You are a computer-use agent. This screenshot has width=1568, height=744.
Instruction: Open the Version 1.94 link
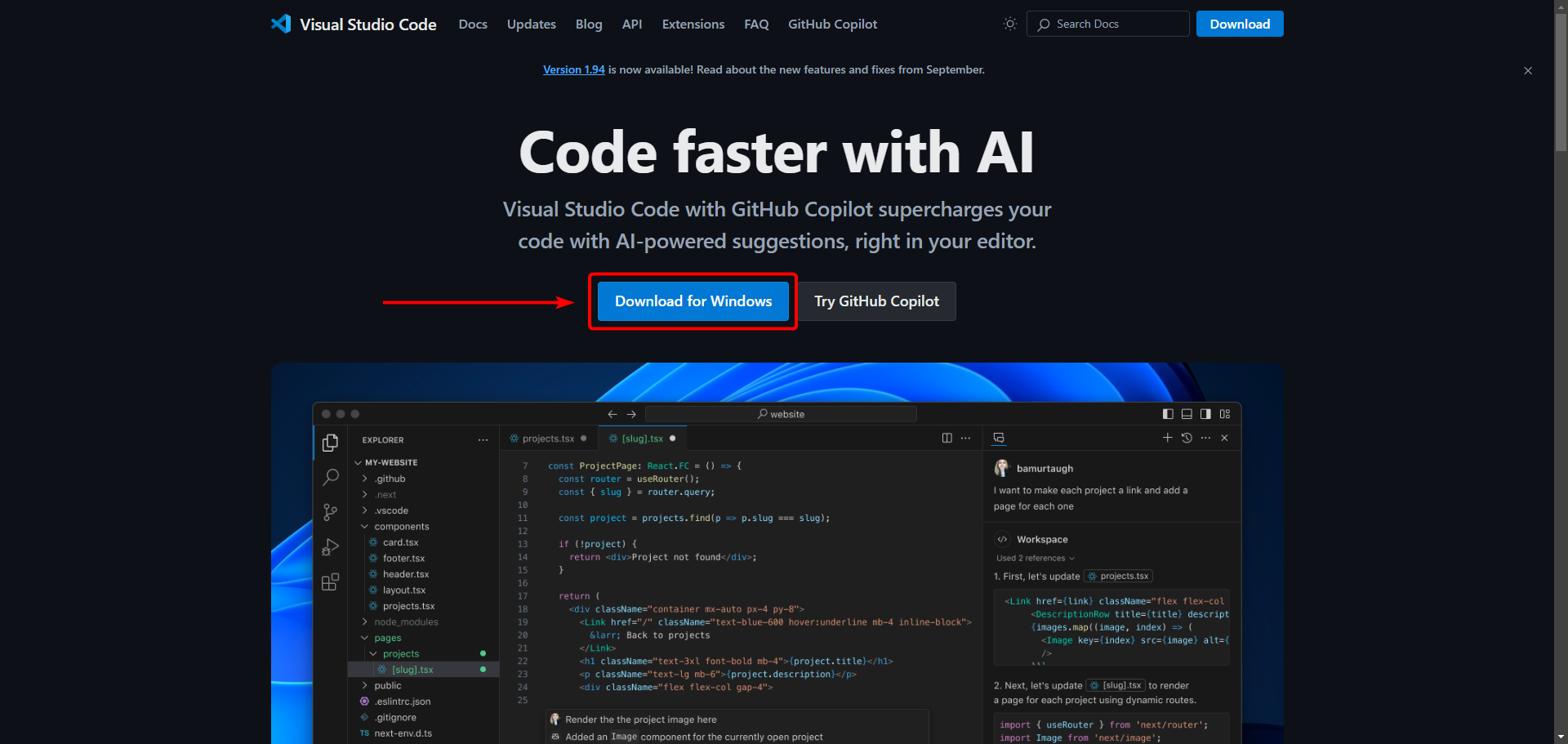coord(573,69)
